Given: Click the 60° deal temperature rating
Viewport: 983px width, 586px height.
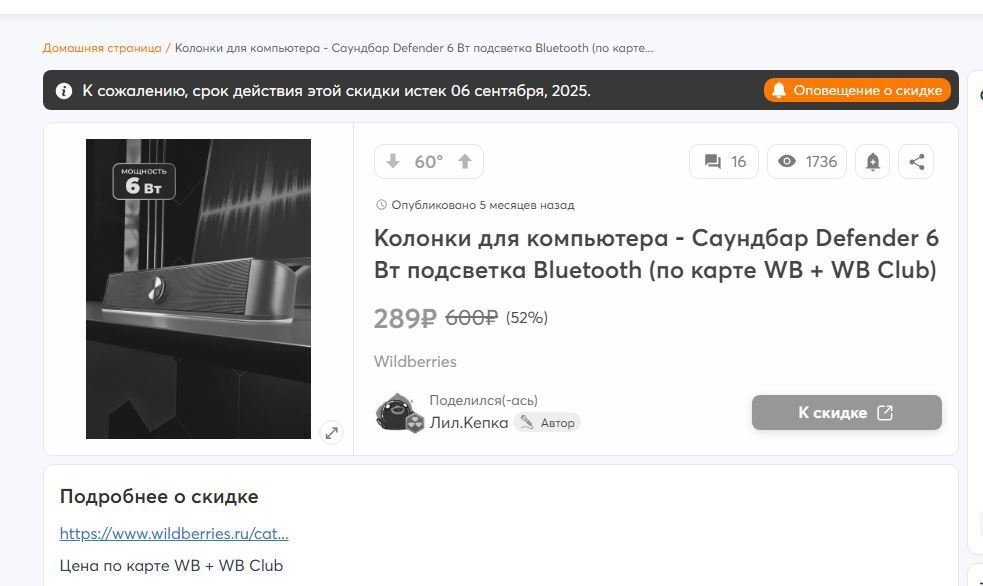Looking at the screenshot, I should 429,162.
